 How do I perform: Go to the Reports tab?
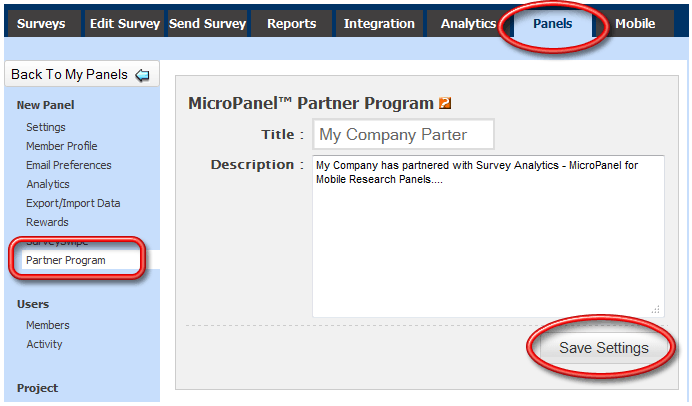[291, 24]
